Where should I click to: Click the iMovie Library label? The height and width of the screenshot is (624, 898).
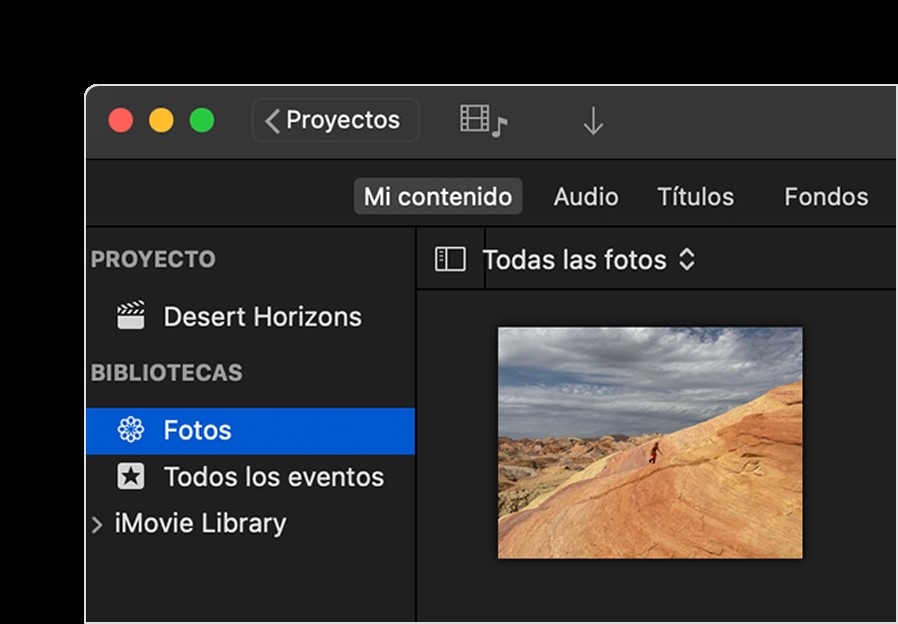pyautogui.click(x=200, y=523)
